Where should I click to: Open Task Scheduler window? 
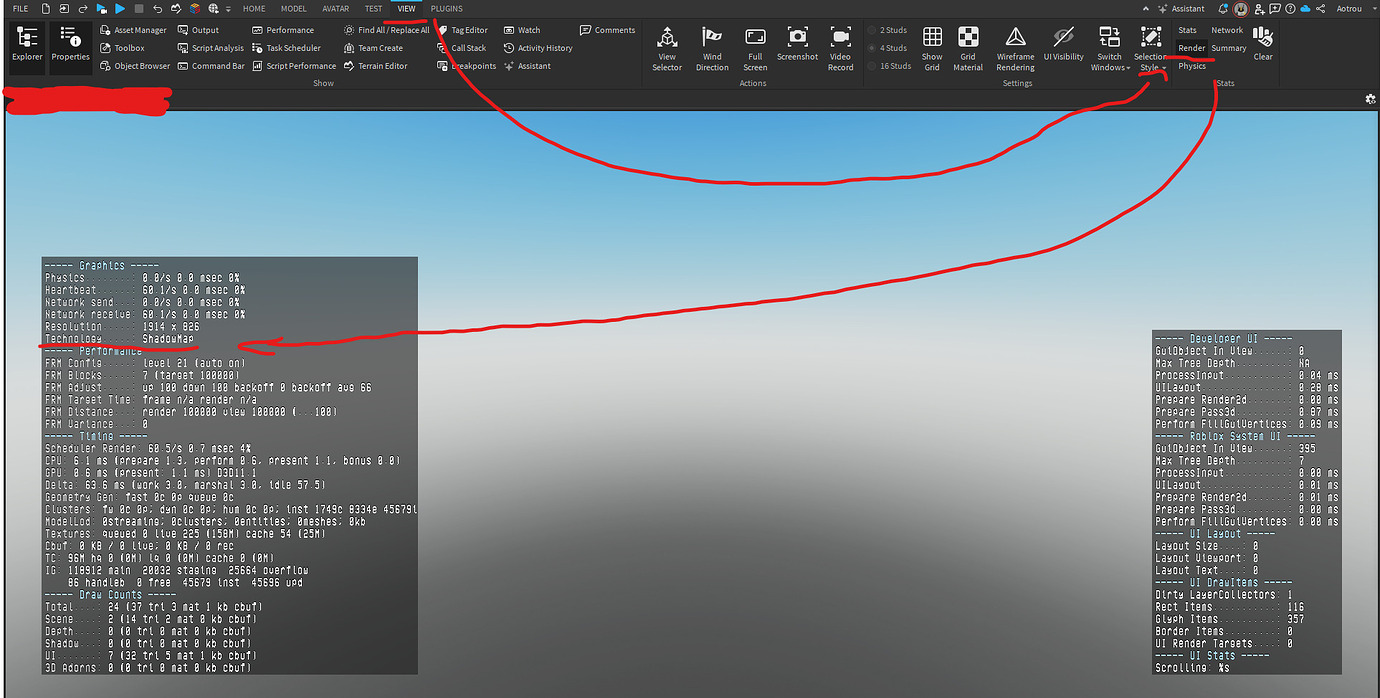286,48
